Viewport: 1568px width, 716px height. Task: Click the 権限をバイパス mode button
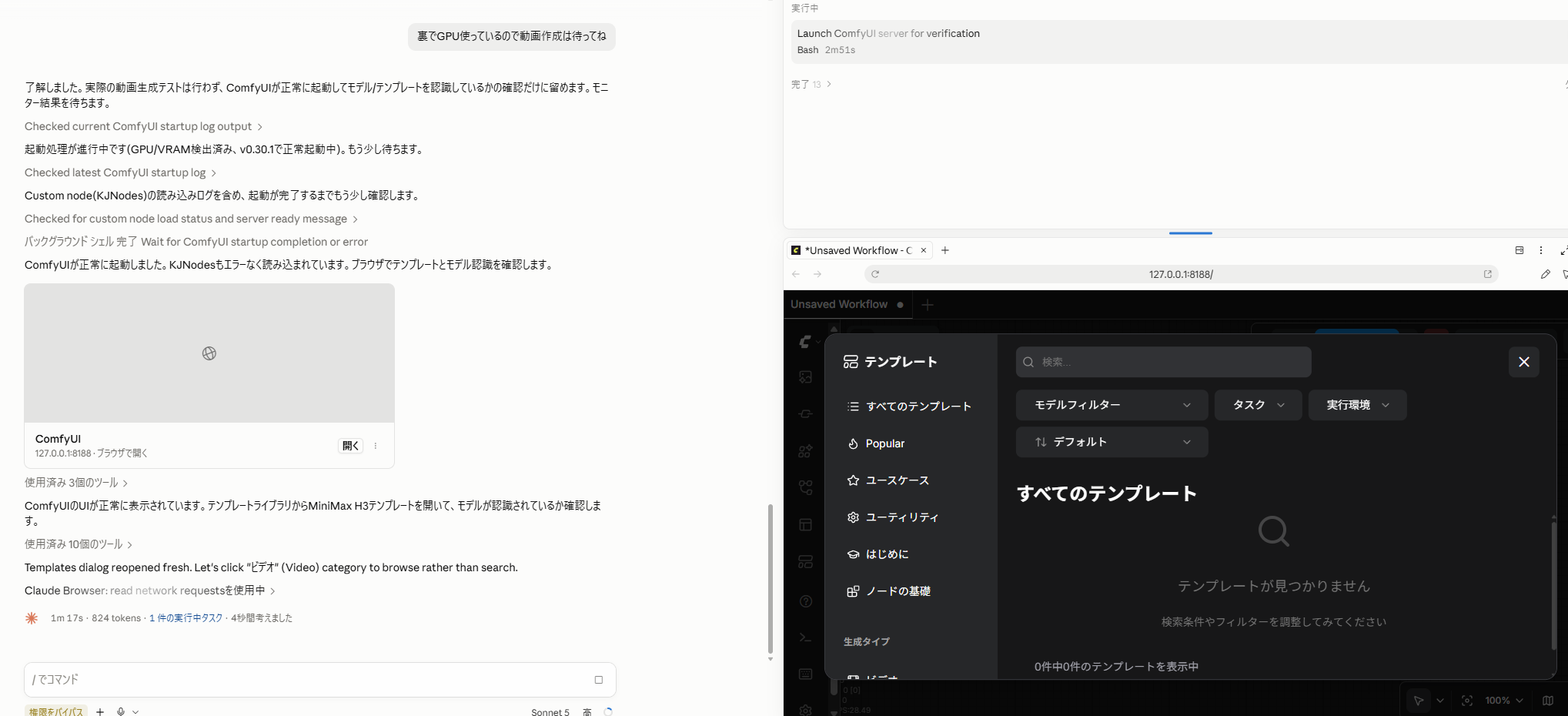[56, 711]
